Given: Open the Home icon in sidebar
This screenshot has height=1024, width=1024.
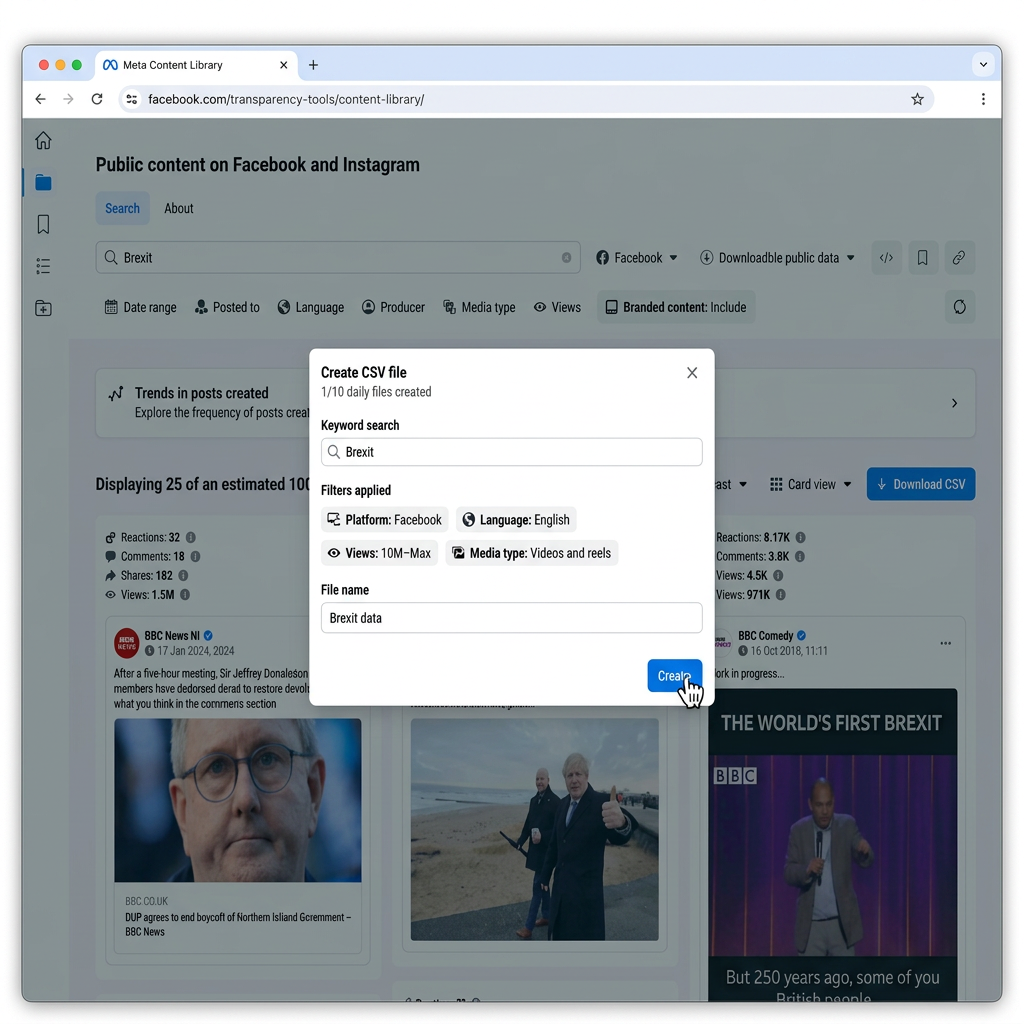Looking at the screenshot, I should 43,140.
